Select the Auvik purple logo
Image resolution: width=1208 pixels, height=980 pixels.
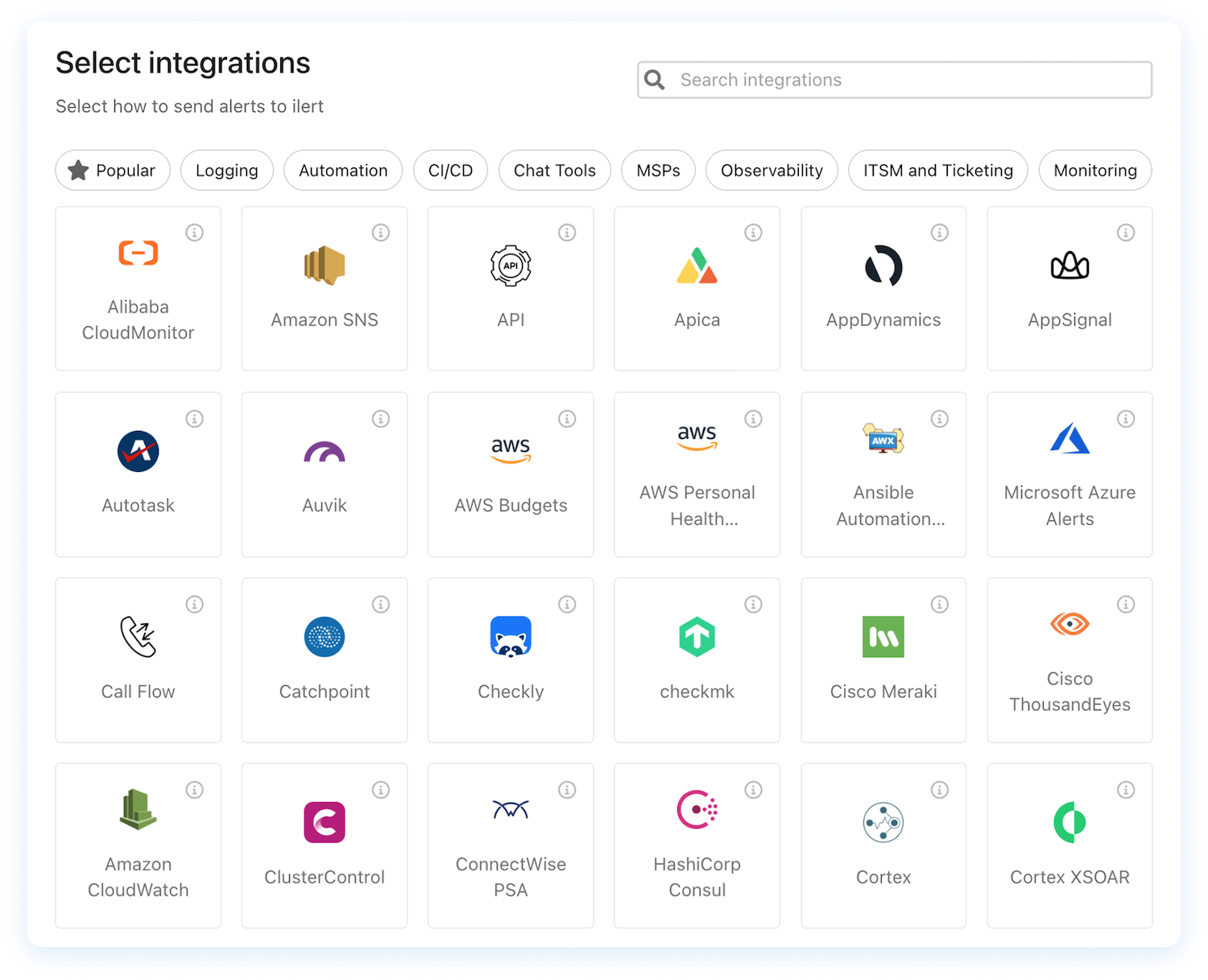[x=325, y=451]
